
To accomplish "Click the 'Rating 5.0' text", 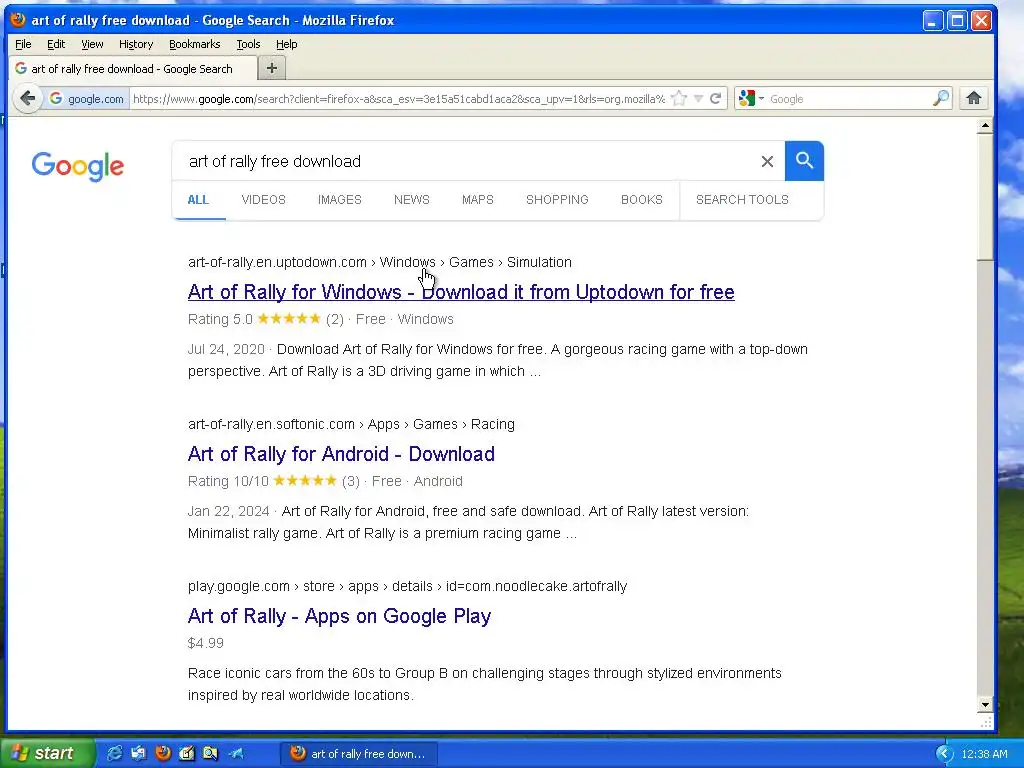I will 220,319.
